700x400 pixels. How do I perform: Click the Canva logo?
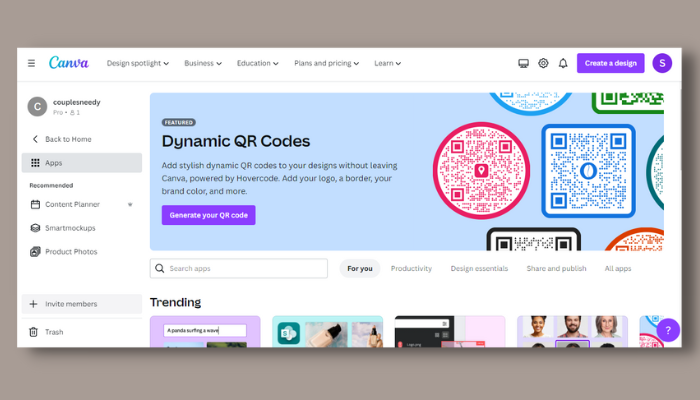(x=69, y=63)
